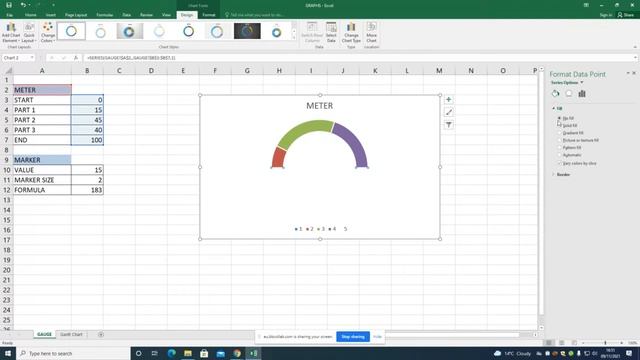Viewport: 640px width, 360px height.
Task: Select Effects pentagon icon in pane
Action: click(569, 93)
